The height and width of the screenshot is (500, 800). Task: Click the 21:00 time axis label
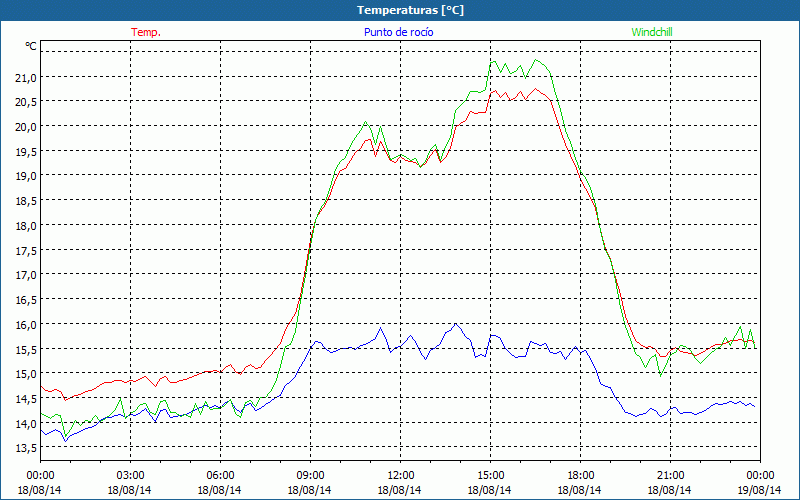670,475
